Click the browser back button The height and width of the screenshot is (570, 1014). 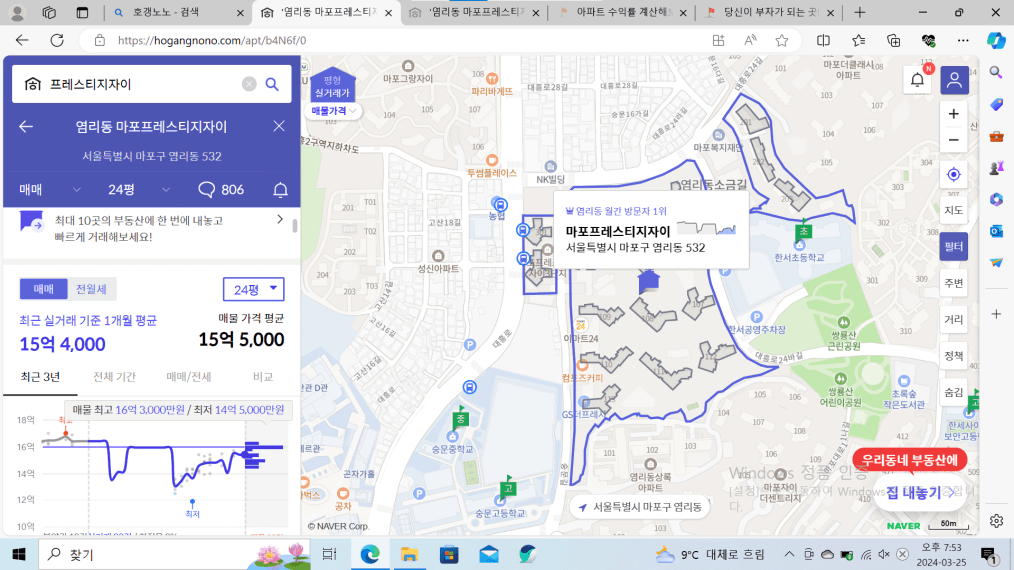coord(22,40)
